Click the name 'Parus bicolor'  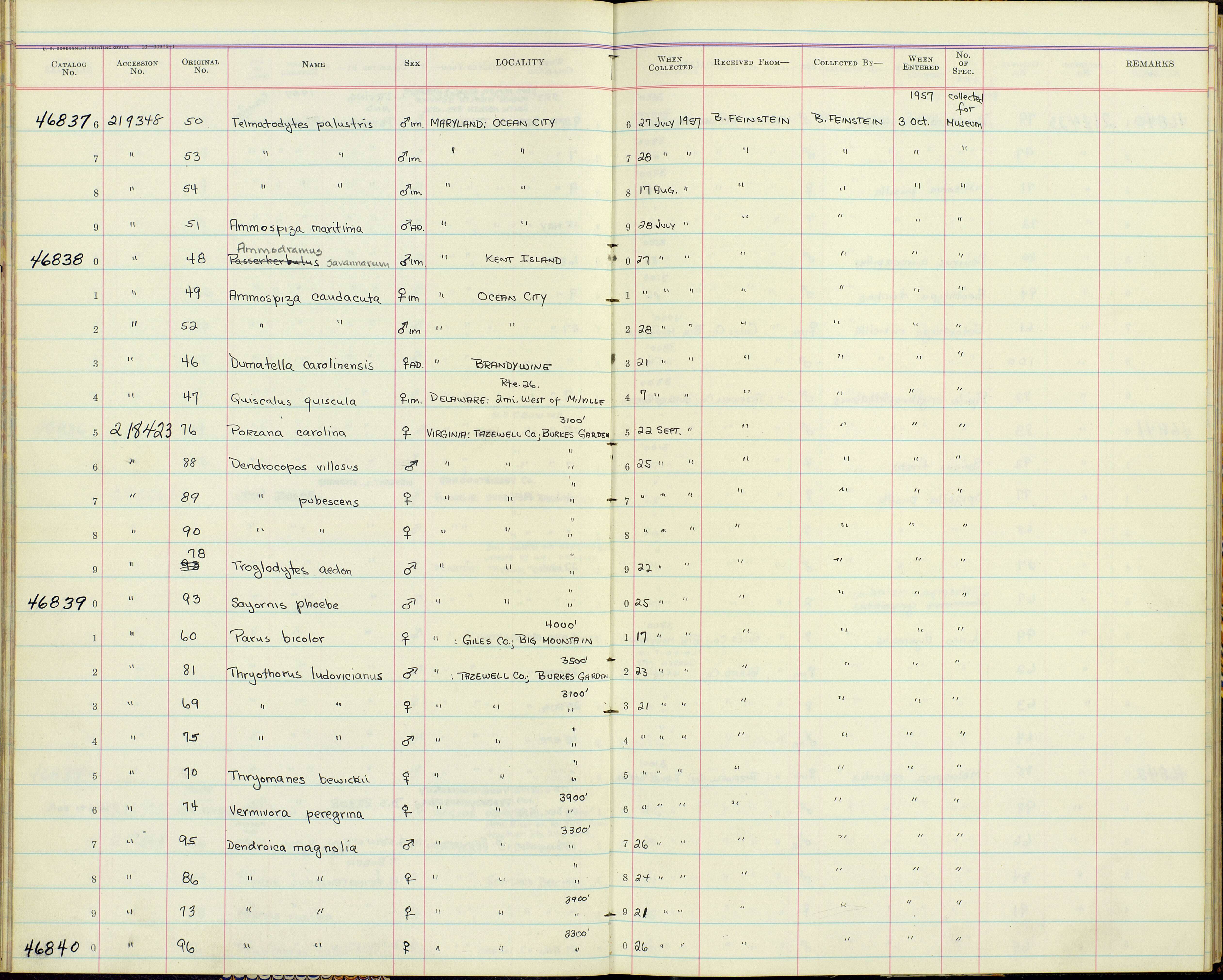coord(277,638)
